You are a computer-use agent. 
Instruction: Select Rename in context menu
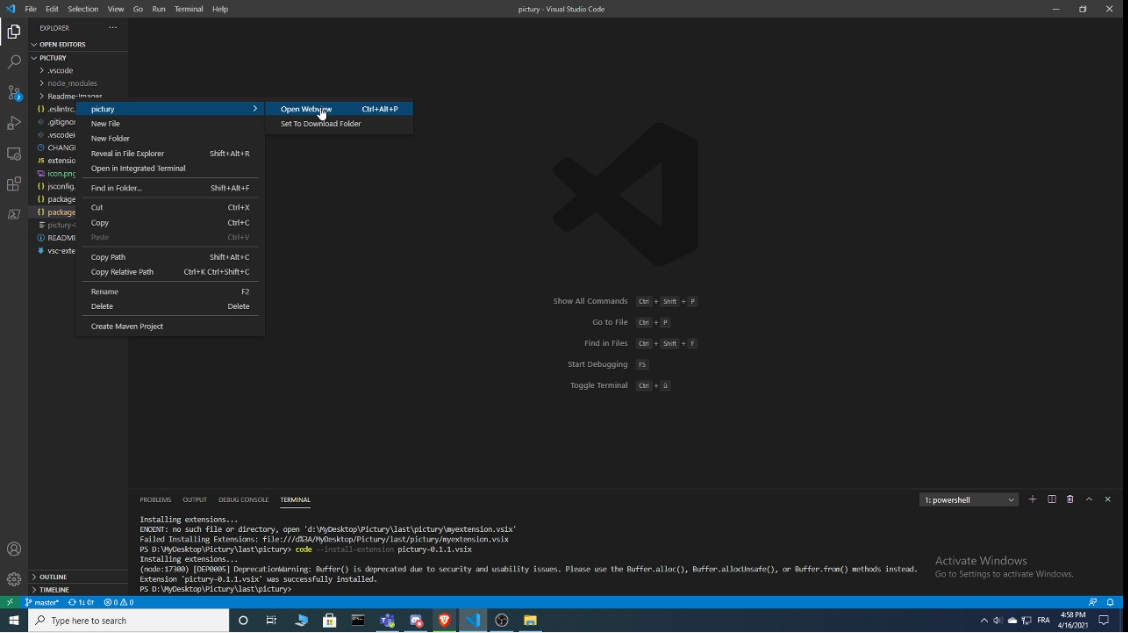click(x=170, y=291)
